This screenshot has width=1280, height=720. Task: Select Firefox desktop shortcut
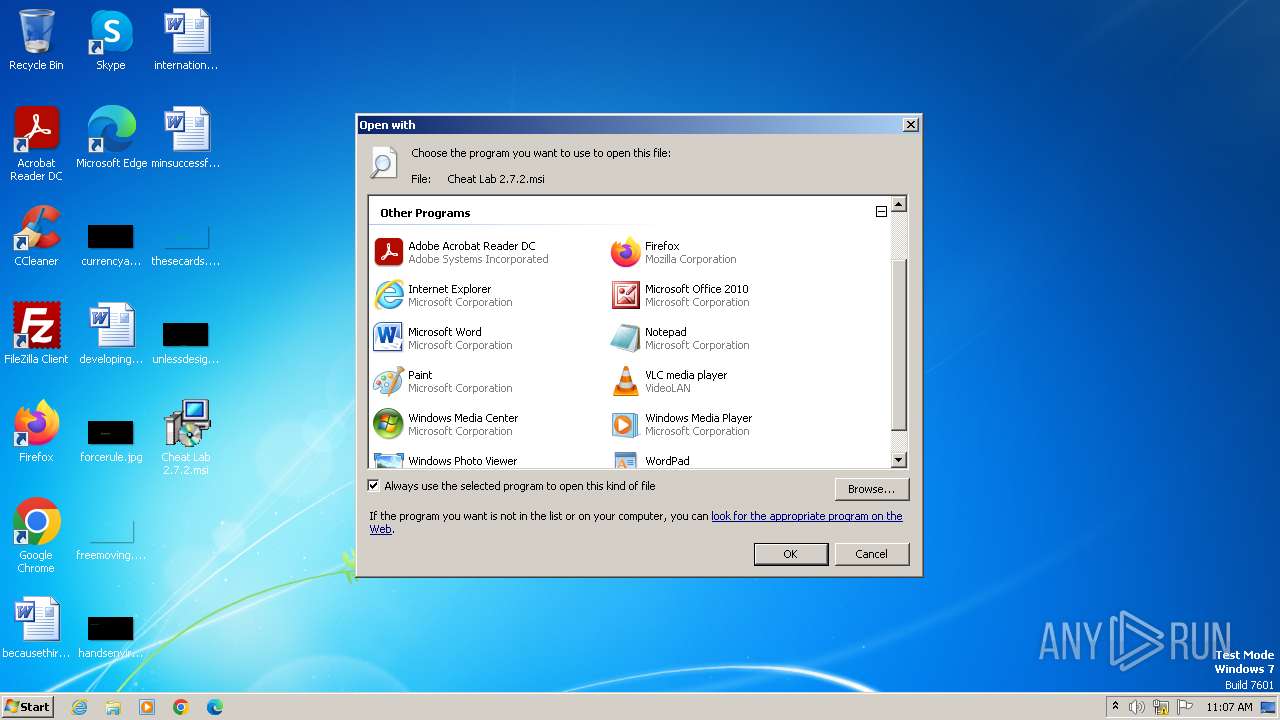point(36,432)
